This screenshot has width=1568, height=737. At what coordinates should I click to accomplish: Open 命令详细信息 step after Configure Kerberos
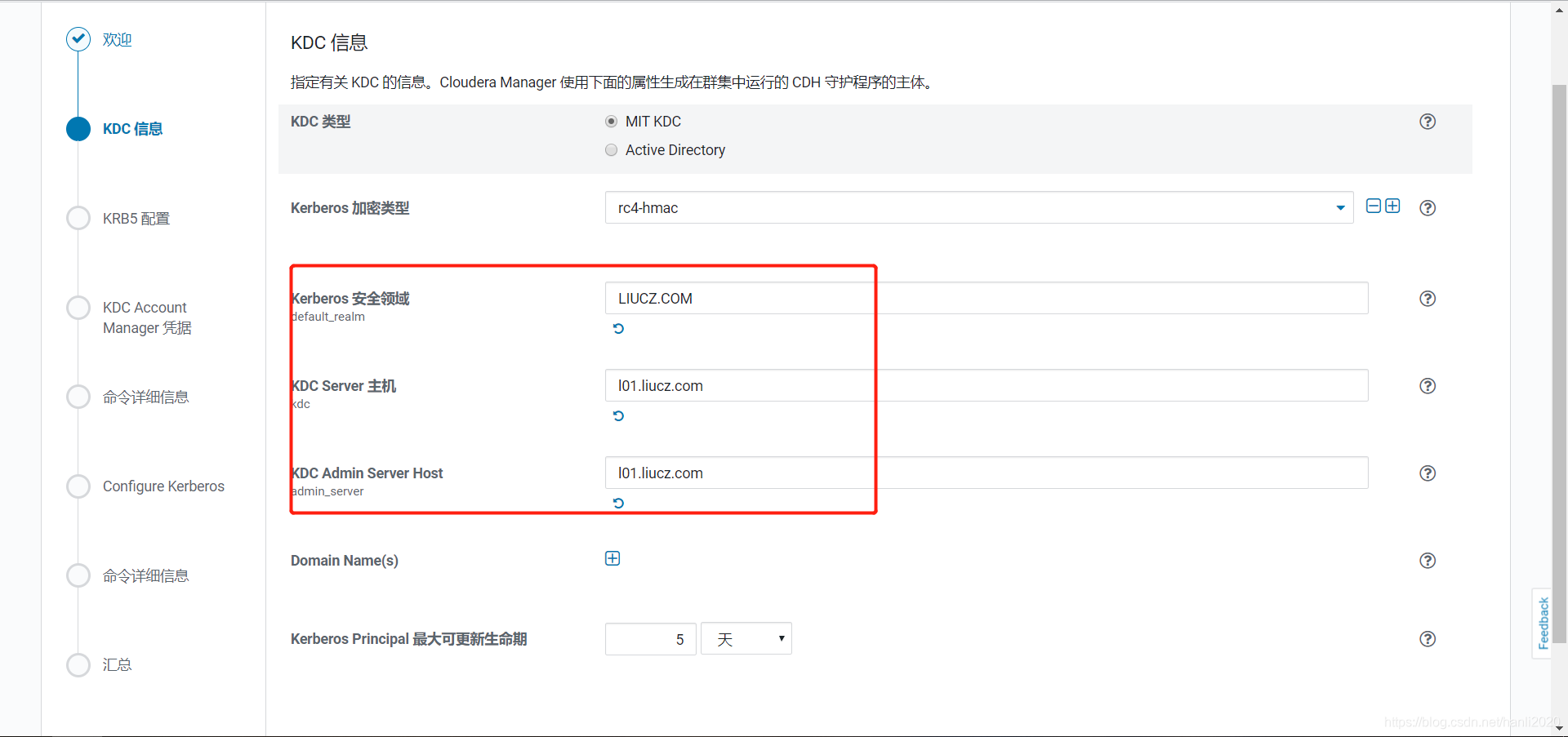[x=145, y=575]
